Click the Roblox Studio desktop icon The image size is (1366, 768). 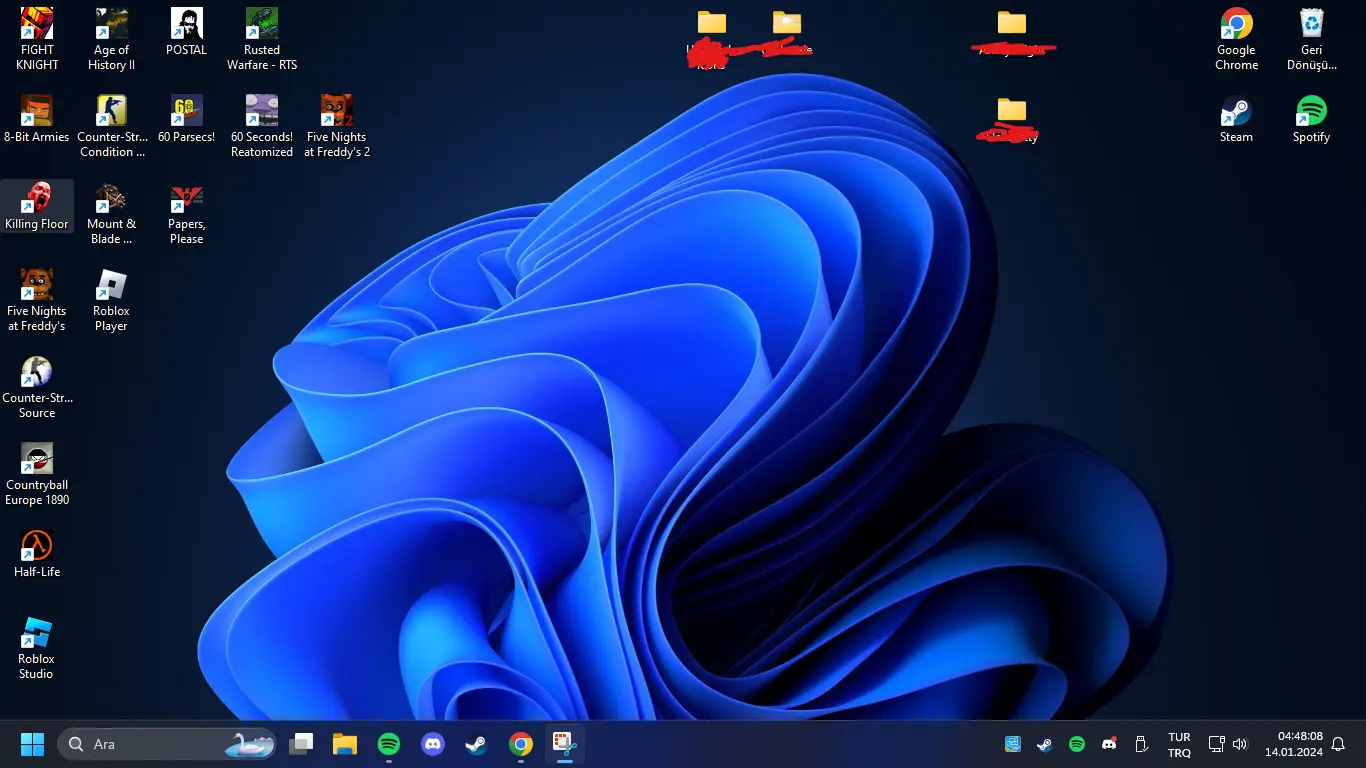pyautogui.click(x=37, y=649)
